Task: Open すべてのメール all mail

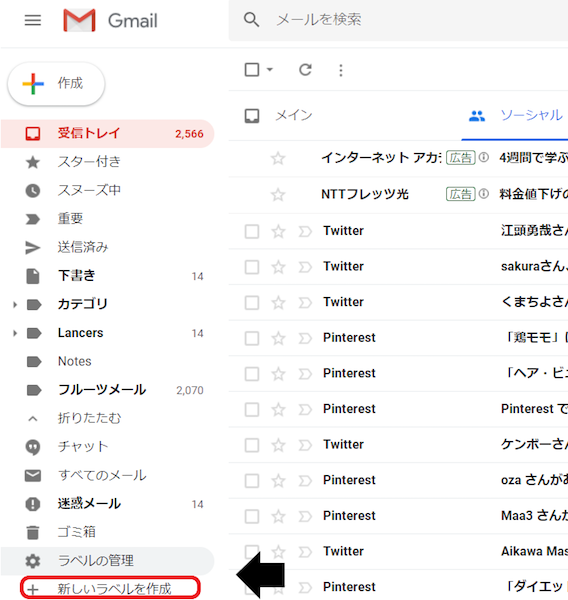Action: pyautogui.click(x=107, y=475)
